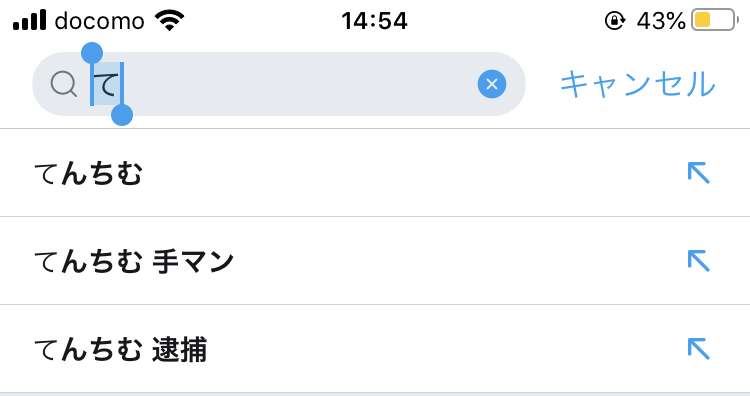The width and height of the screenshot is (750, 396).
Task: Tap the magnifying glass search icon
Action: 64,85
